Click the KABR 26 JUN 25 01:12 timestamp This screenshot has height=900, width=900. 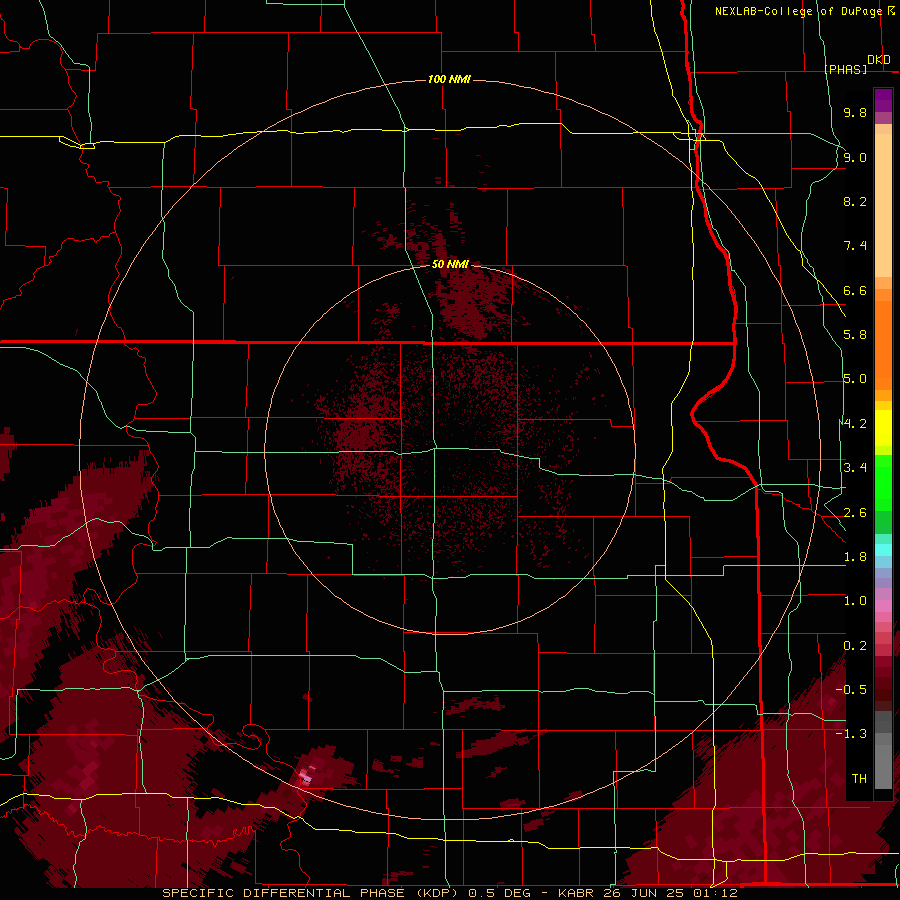pyautogui.click(x=647, y=893)
